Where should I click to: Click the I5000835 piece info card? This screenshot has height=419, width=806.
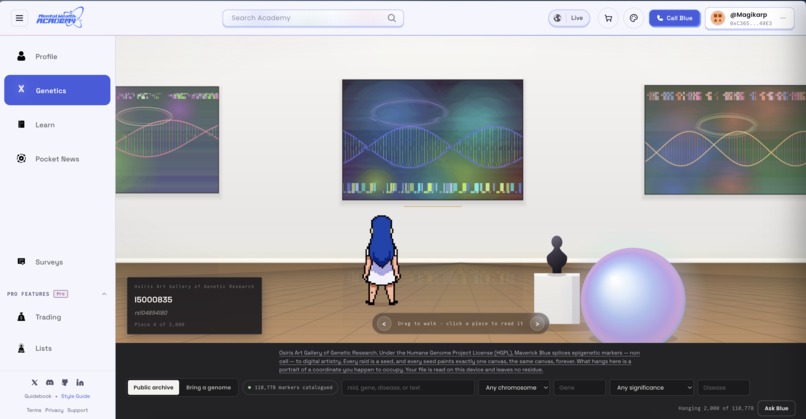[x=194, y=306]
